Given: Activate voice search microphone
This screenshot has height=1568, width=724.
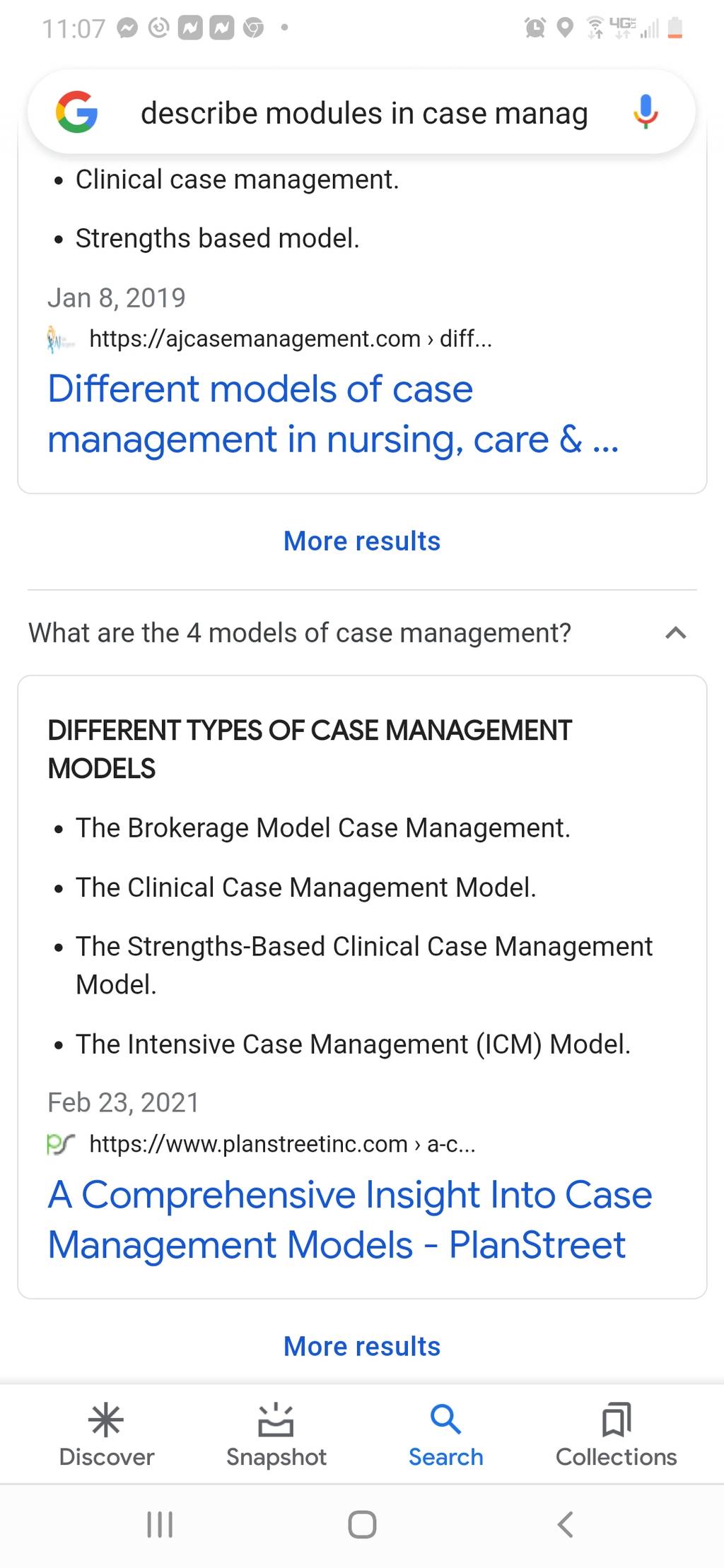Looking at the screenshot, I should [x=646, y=112].
